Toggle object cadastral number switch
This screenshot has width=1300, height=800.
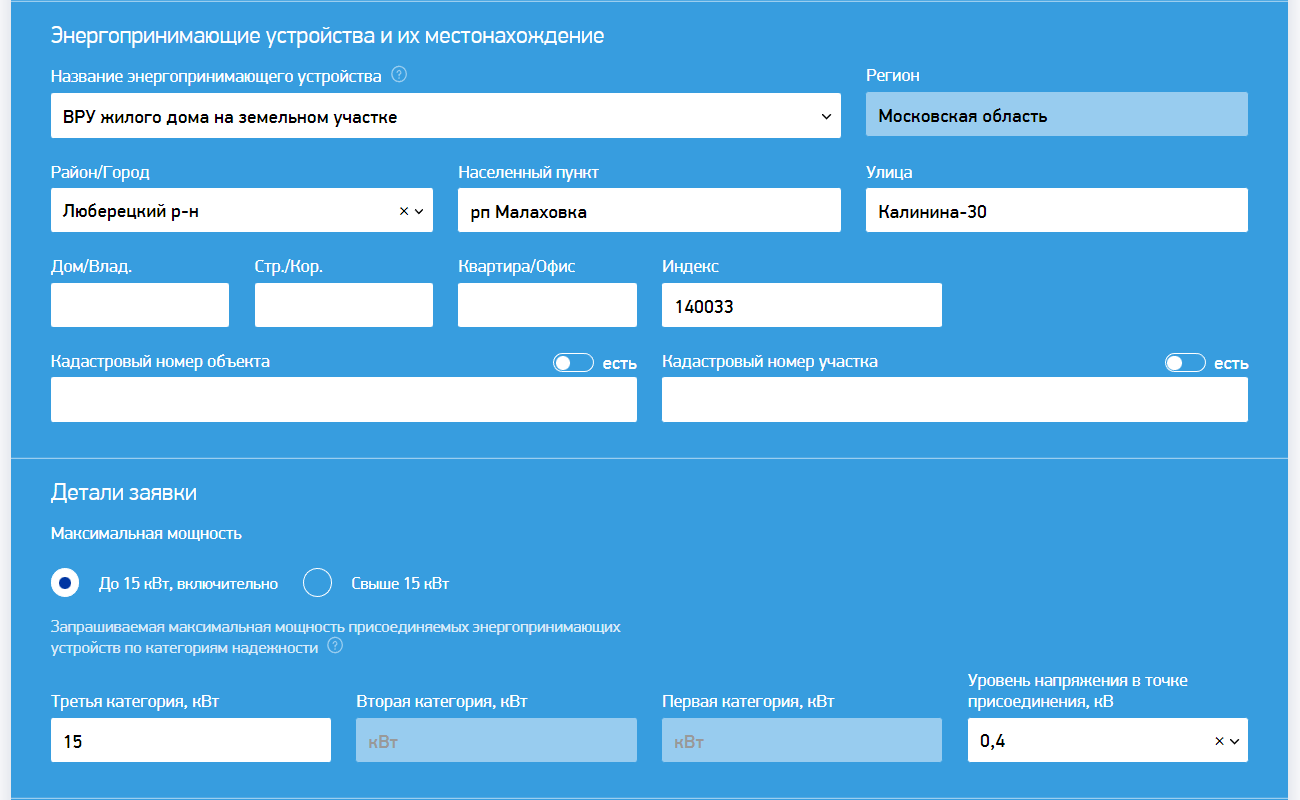click(574, 363)
